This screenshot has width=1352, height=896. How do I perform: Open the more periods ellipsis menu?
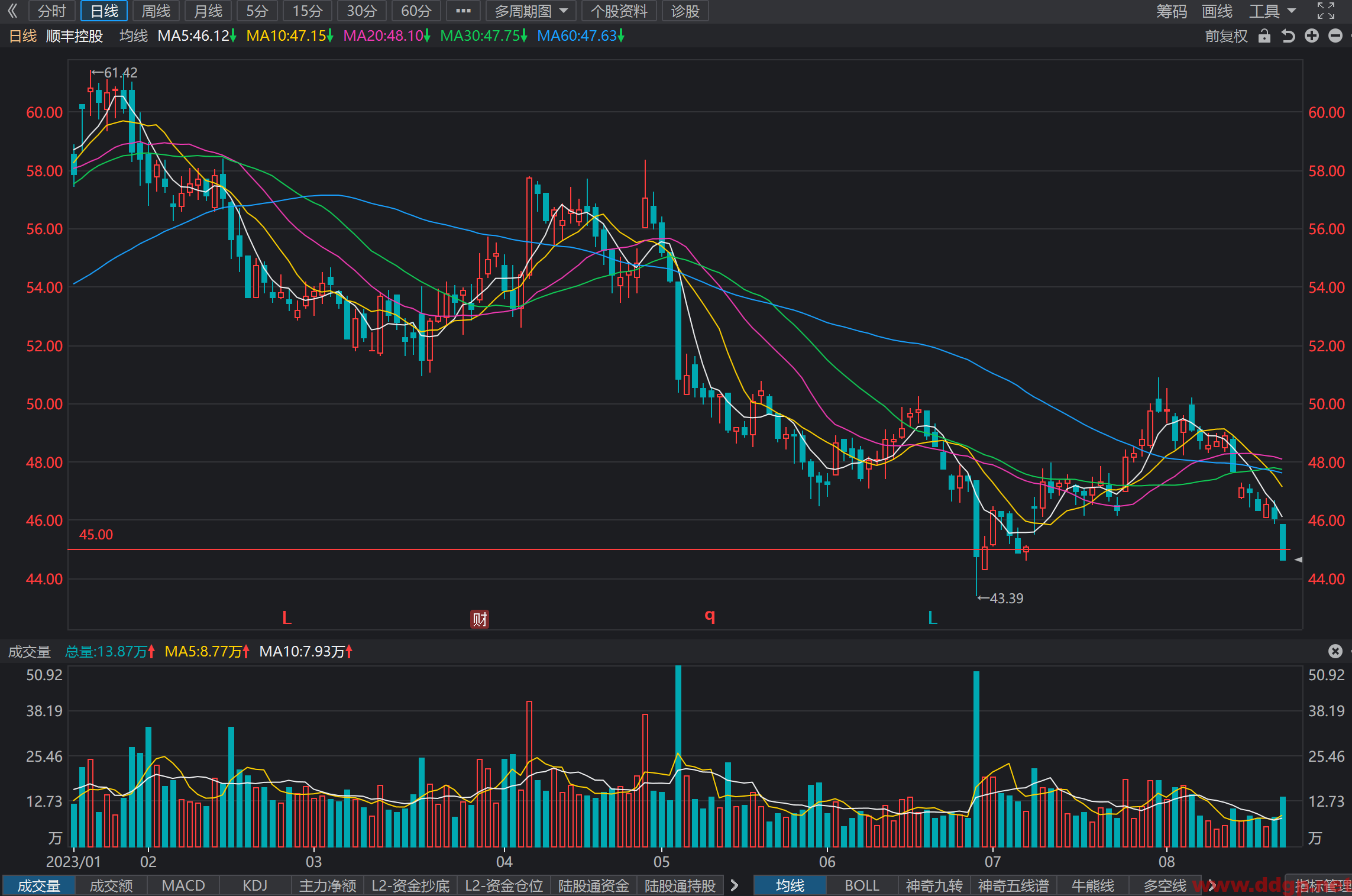(x=464, y=11)
